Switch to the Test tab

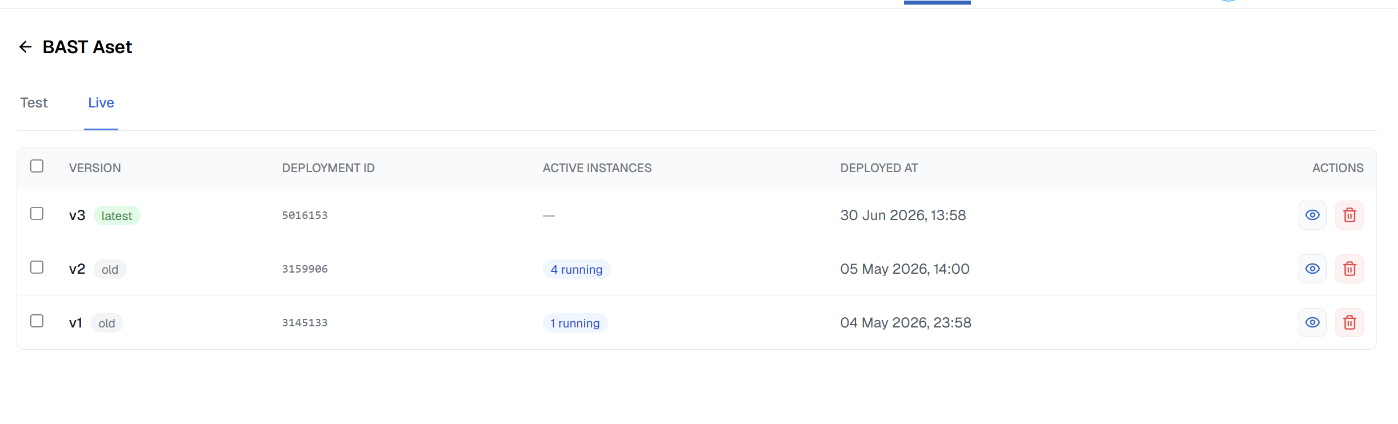[x=34, y=103]
